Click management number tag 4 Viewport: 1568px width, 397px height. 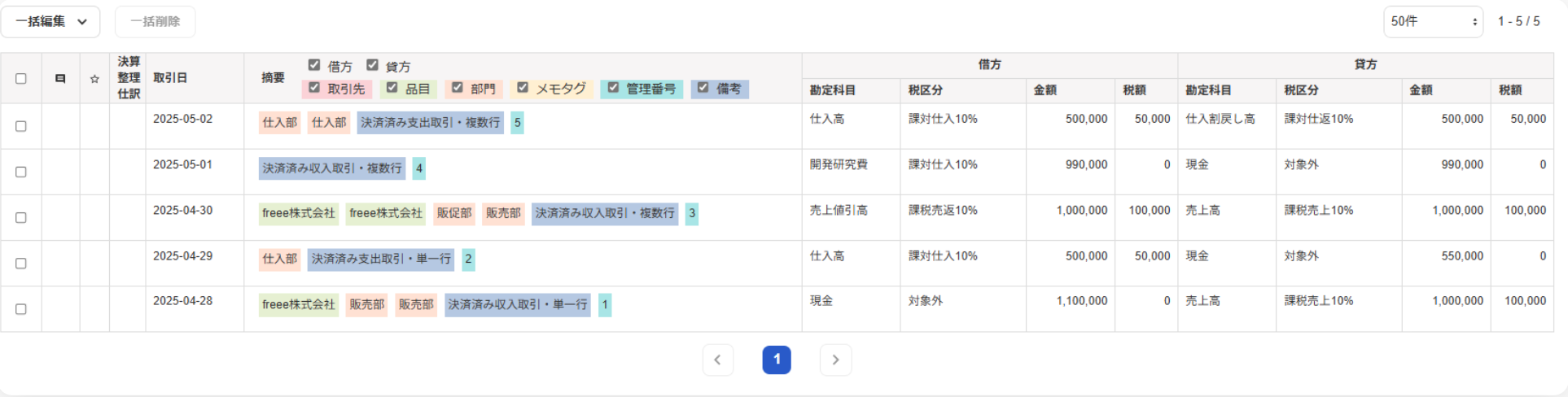click(418, 168)
